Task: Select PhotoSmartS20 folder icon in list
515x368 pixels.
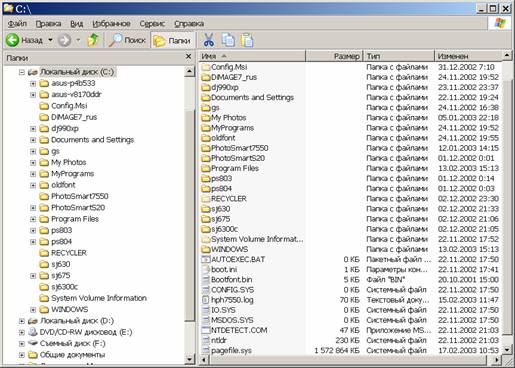Action: click(x=205, y=158)
